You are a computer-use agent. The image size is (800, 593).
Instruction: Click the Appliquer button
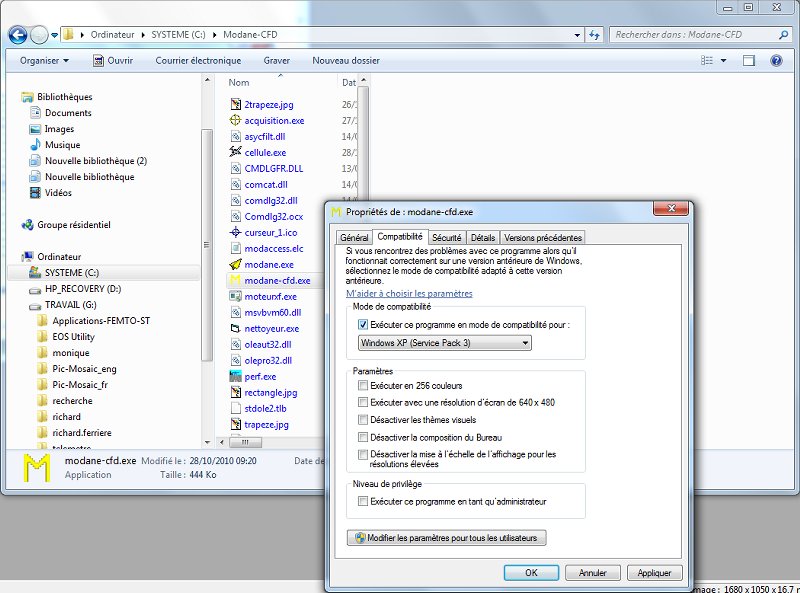pyautogui.click(x=654, y=573)
